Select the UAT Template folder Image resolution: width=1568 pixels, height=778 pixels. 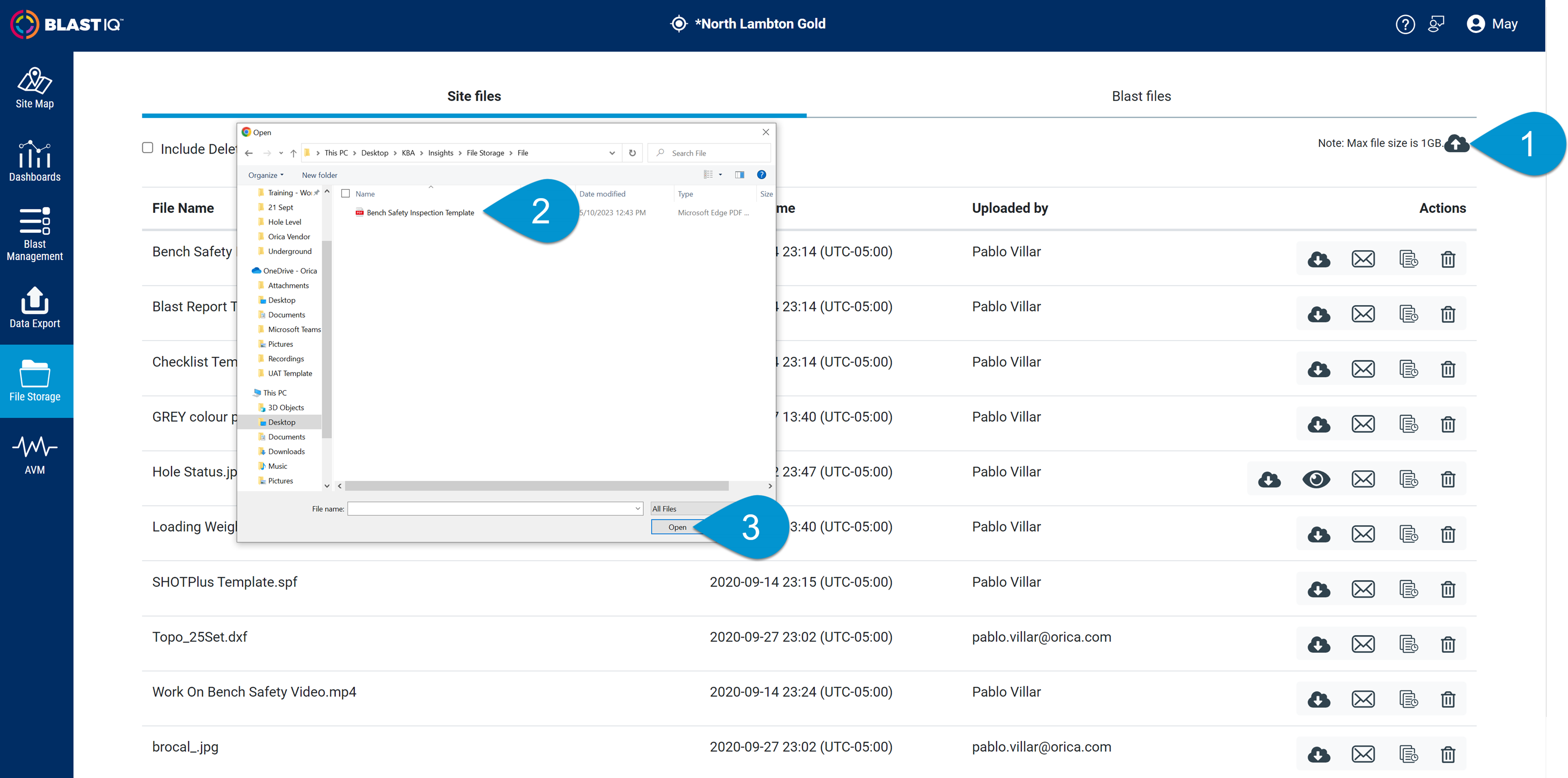click(285, 374)
